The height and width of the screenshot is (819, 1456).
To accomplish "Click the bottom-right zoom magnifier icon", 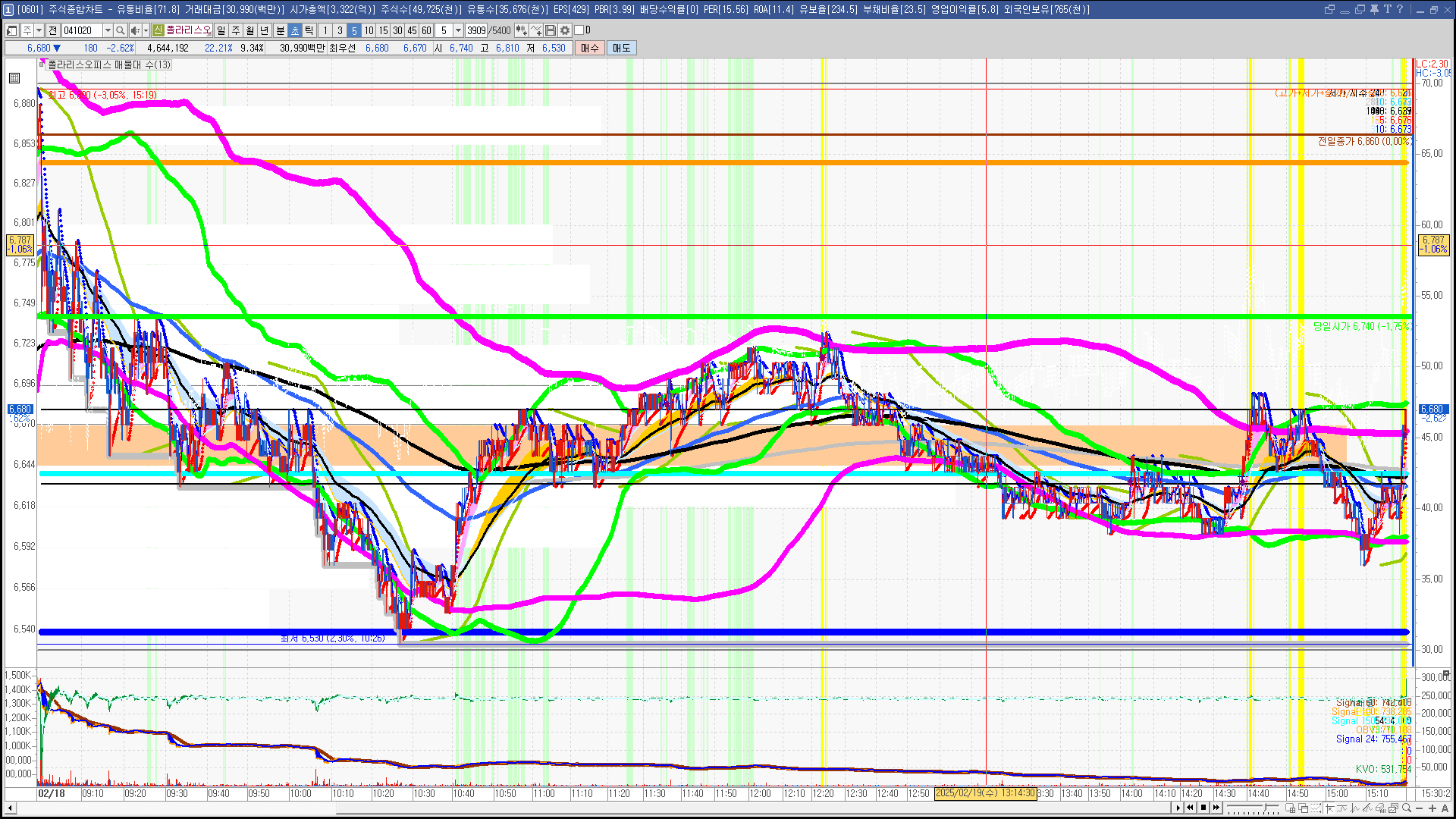I will click(1407, 808).
